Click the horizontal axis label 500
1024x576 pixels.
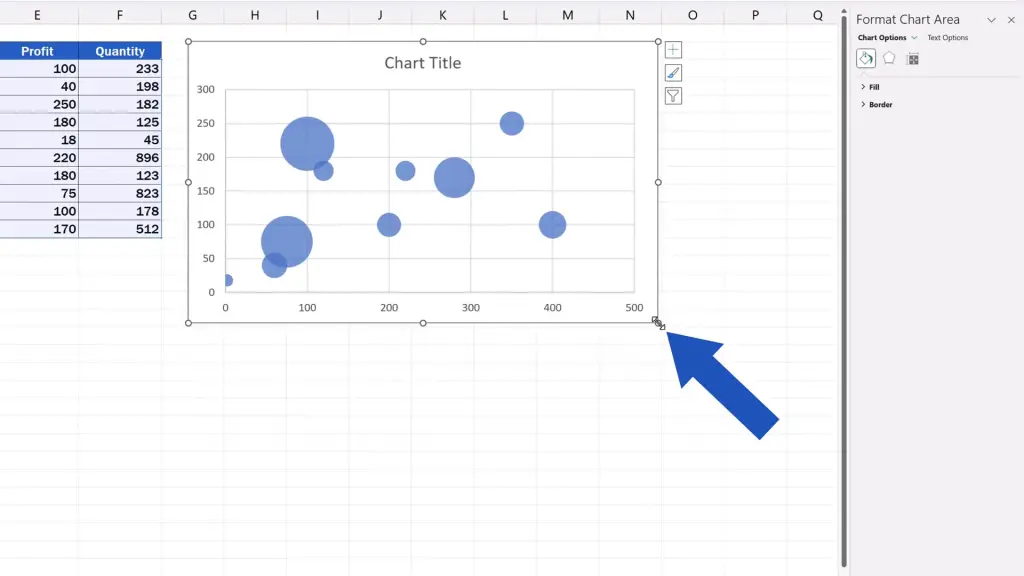tap(634, 308)
